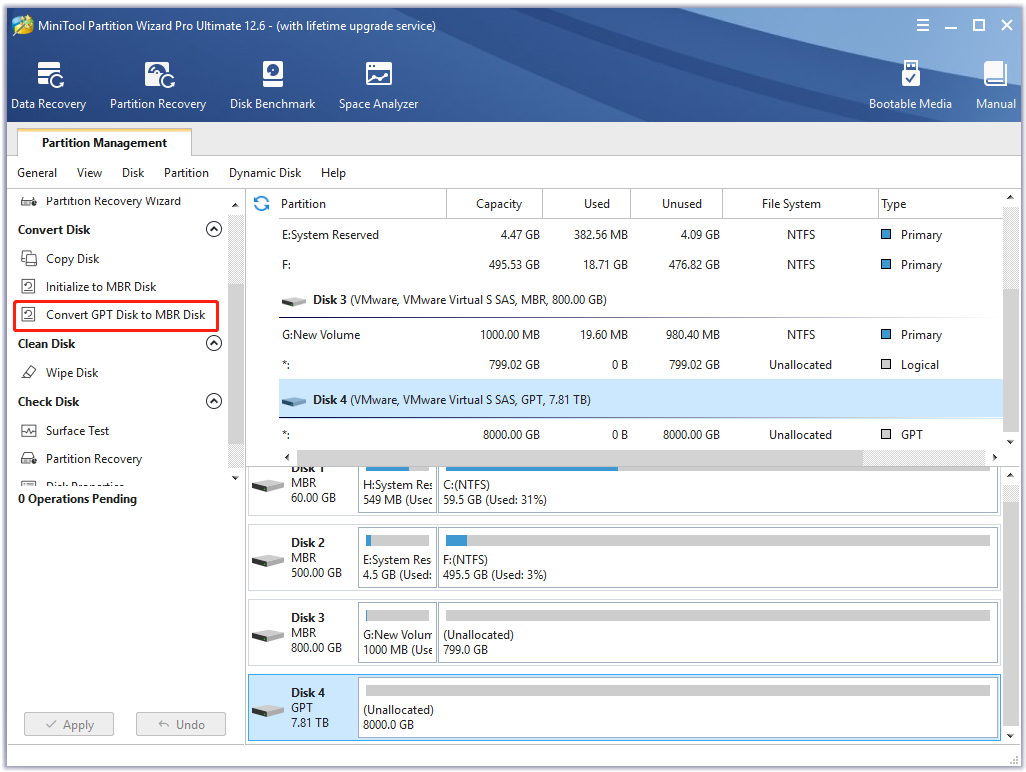Select the Partition Management tab
Viewport: 1026px width, 772px height.
(104, 143)
